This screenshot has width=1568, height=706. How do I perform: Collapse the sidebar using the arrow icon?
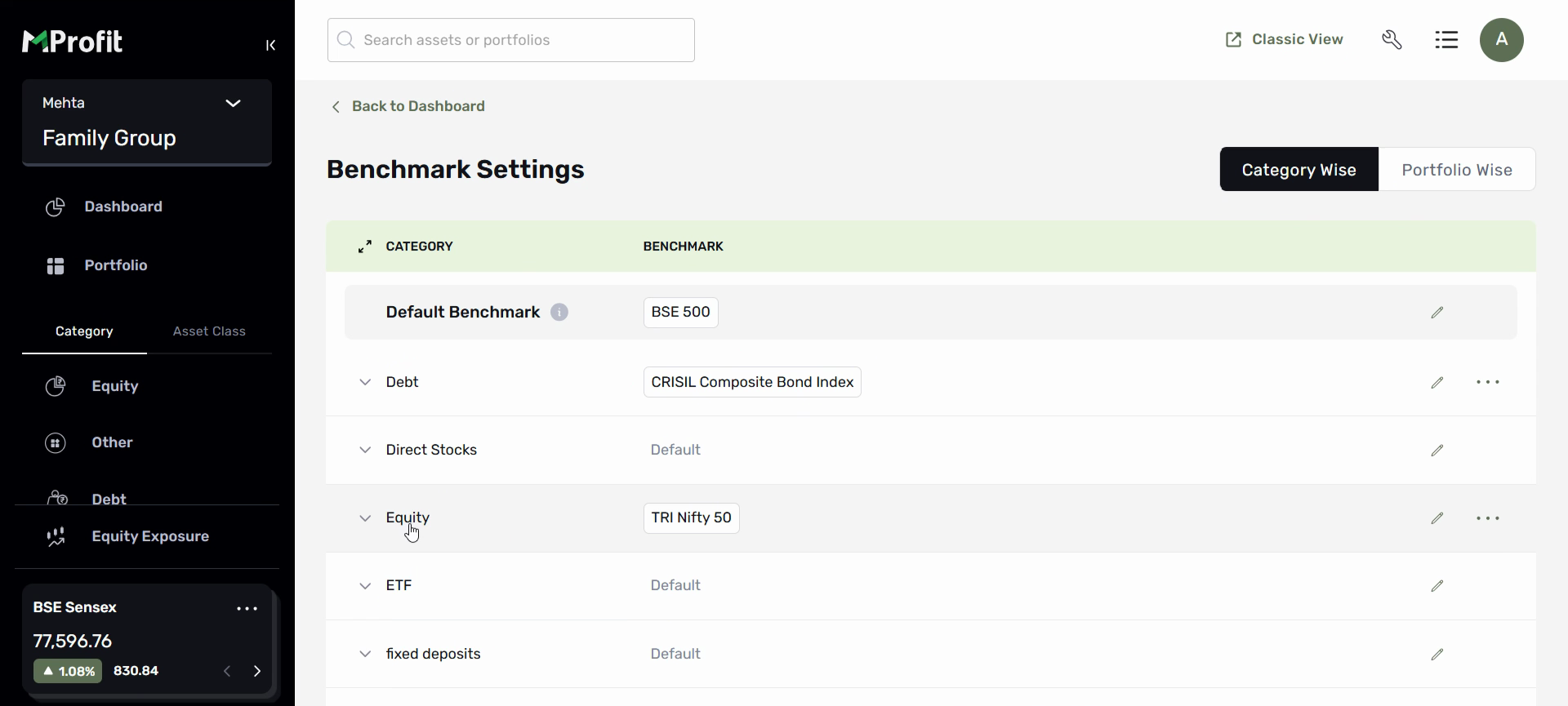coord(270,45)
